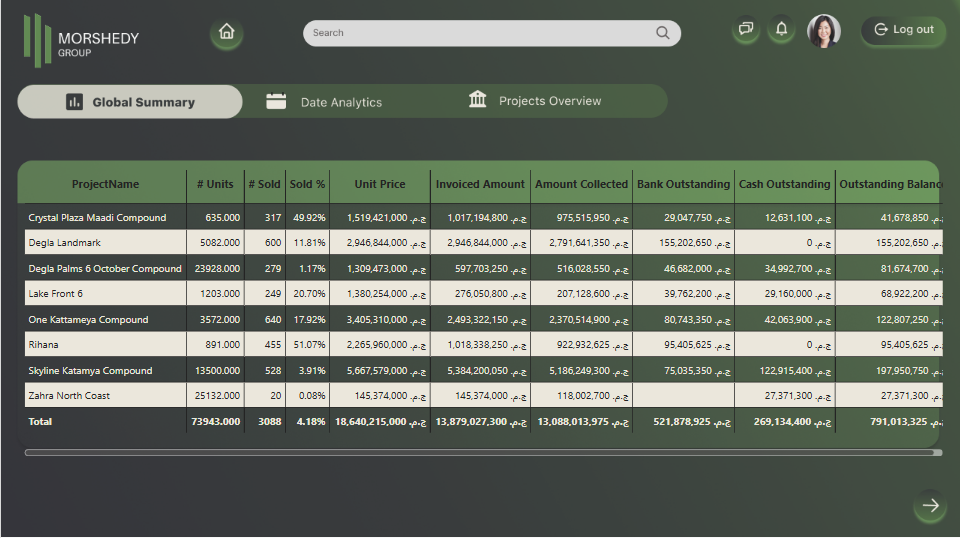Sort by Invoiced Amount column header
This screenshot has width=960, height=538.
point(480,184)
